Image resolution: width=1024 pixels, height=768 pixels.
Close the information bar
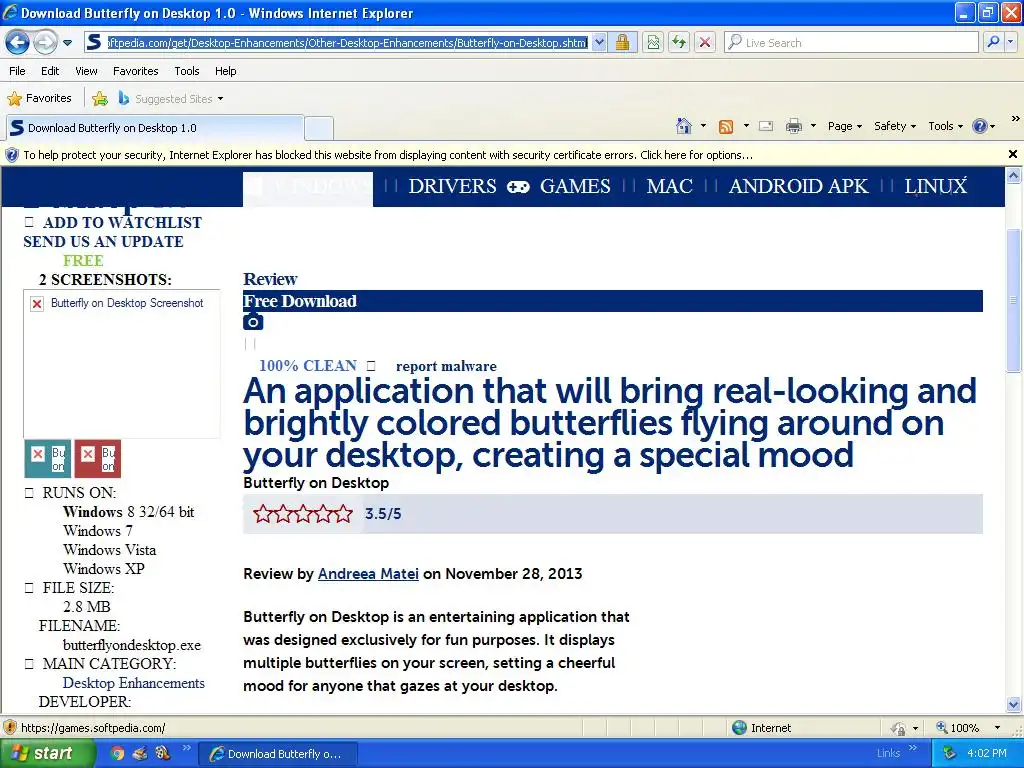(1012, 154)
